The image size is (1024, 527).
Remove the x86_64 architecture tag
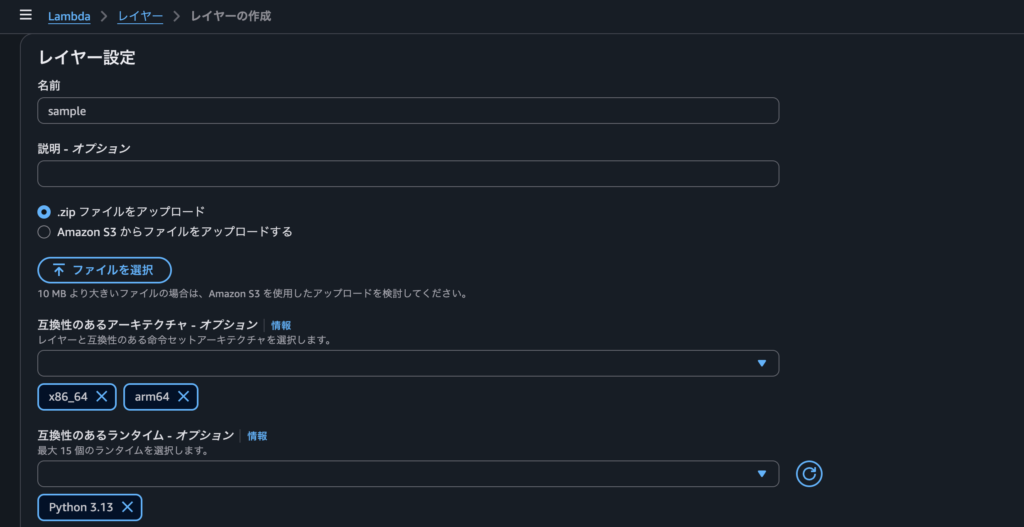point(102,396)
